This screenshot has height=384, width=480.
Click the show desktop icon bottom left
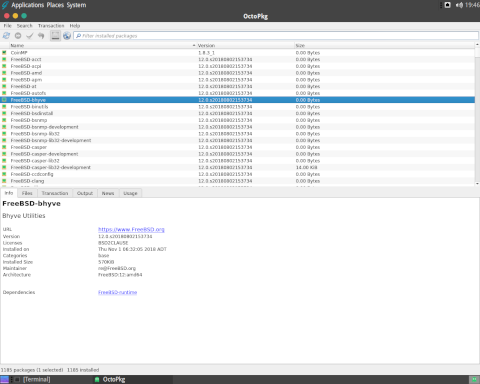coord(4,379)
